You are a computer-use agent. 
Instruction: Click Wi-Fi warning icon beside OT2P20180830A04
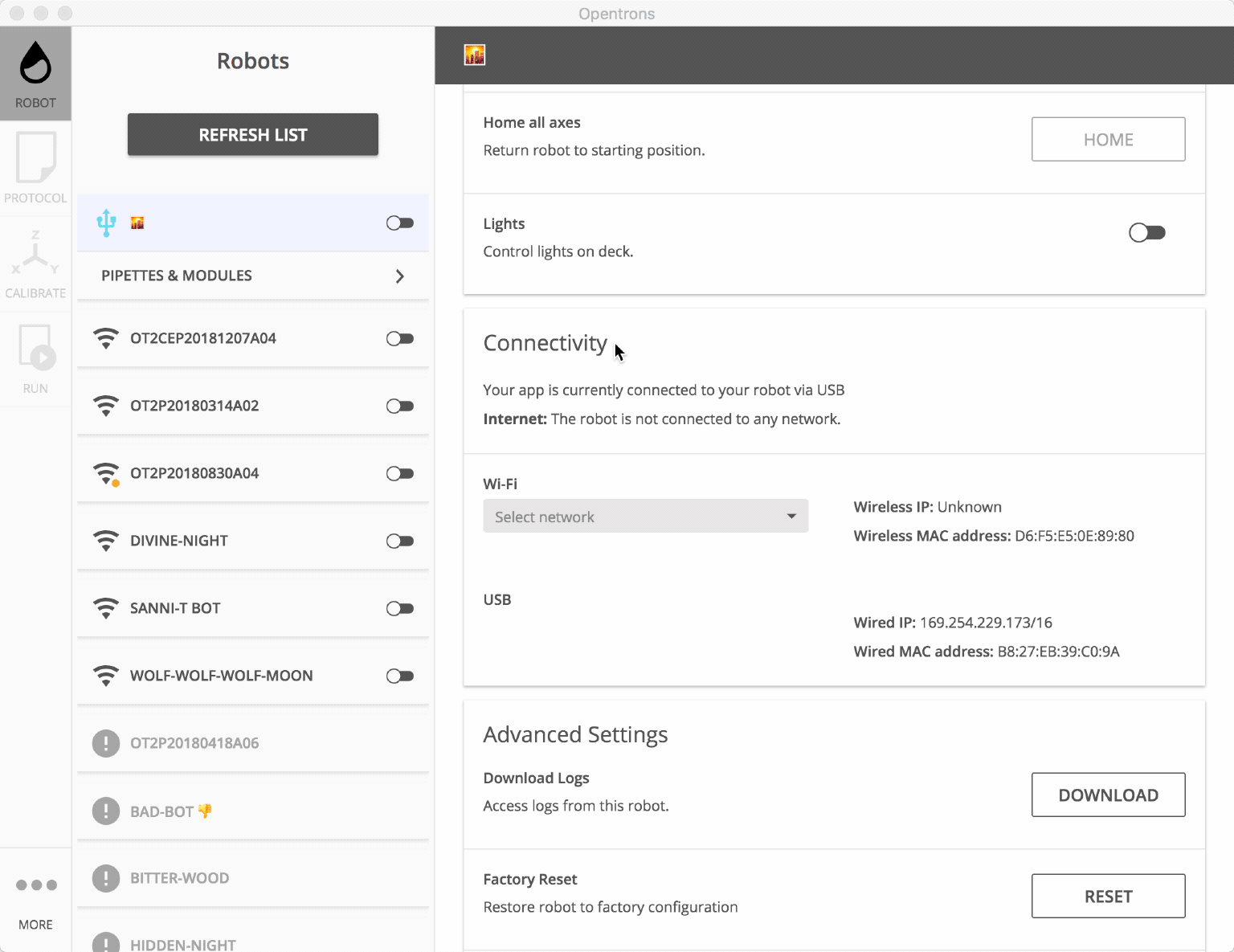pos(106,474)
